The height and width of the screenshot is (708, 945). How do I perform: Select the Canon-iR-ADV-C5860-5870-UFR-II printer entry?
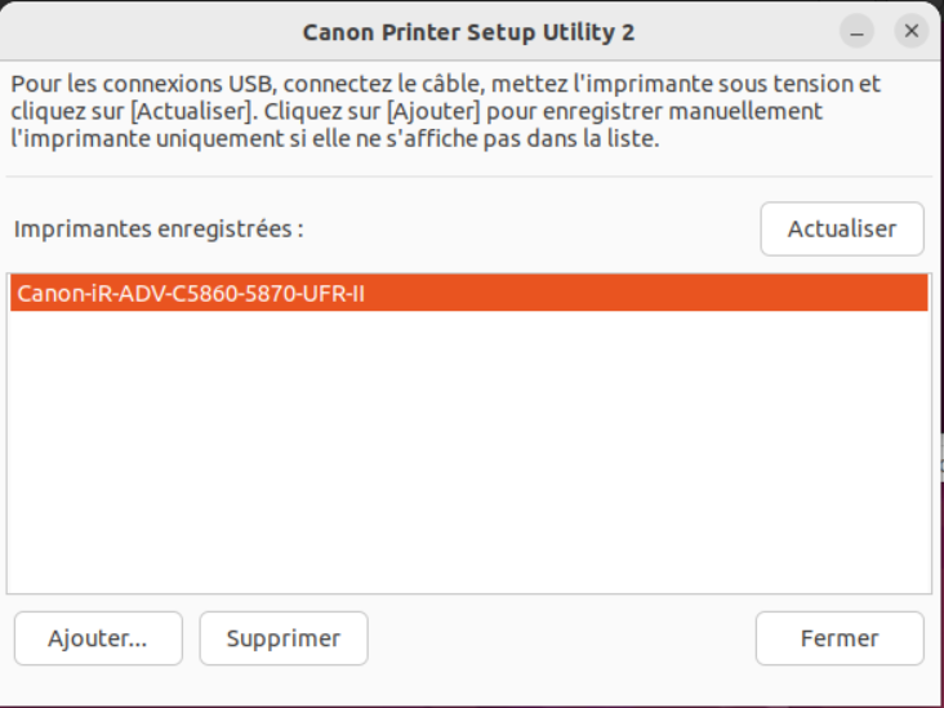point(190,294)
